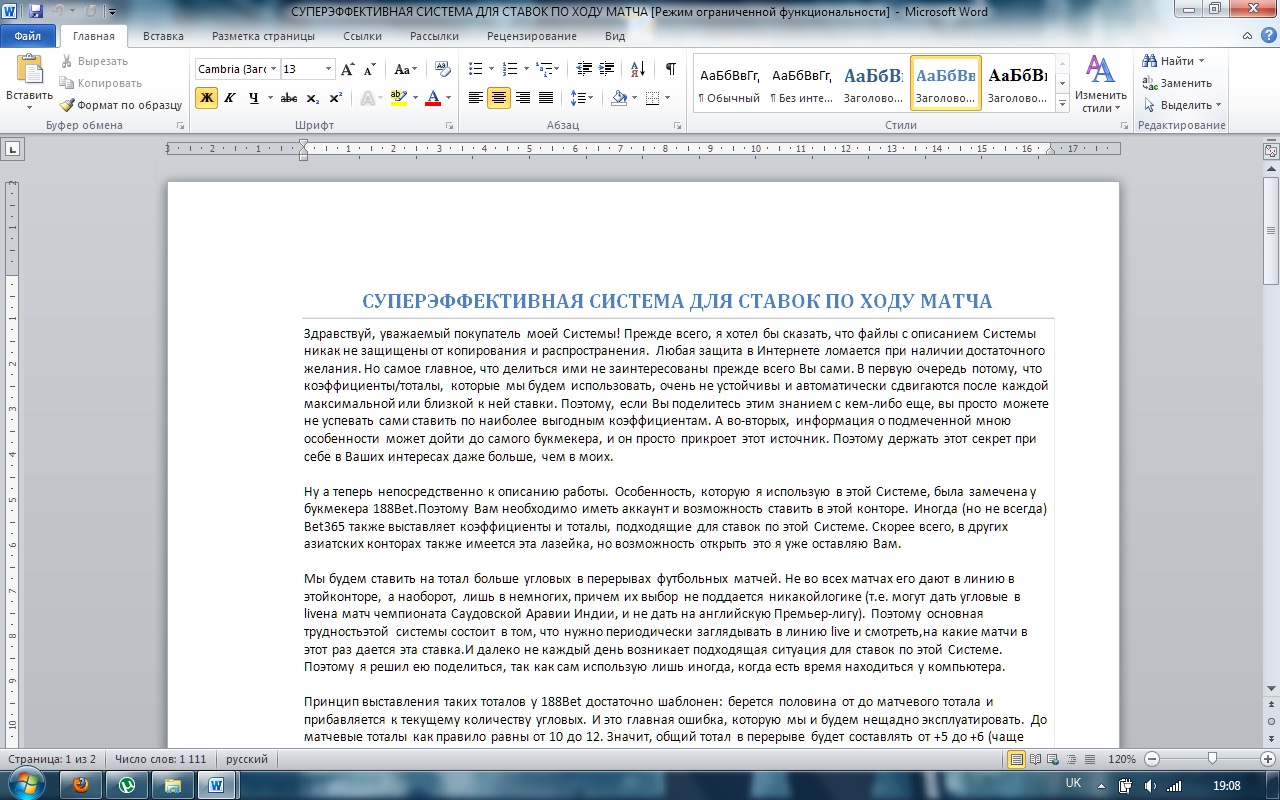Toggle underline (Ч) formatting
1280x800 pixels.
(254, 98)
